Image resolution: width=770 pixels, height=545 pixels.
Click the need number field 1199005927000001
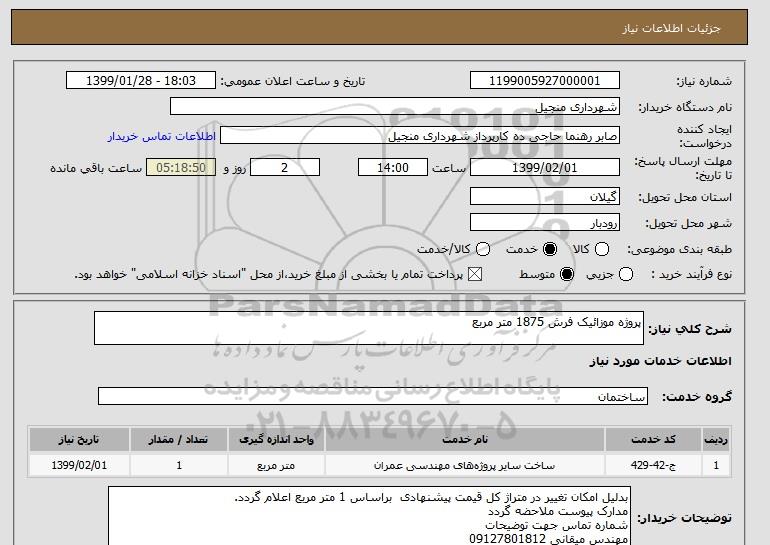pos(545,81)
